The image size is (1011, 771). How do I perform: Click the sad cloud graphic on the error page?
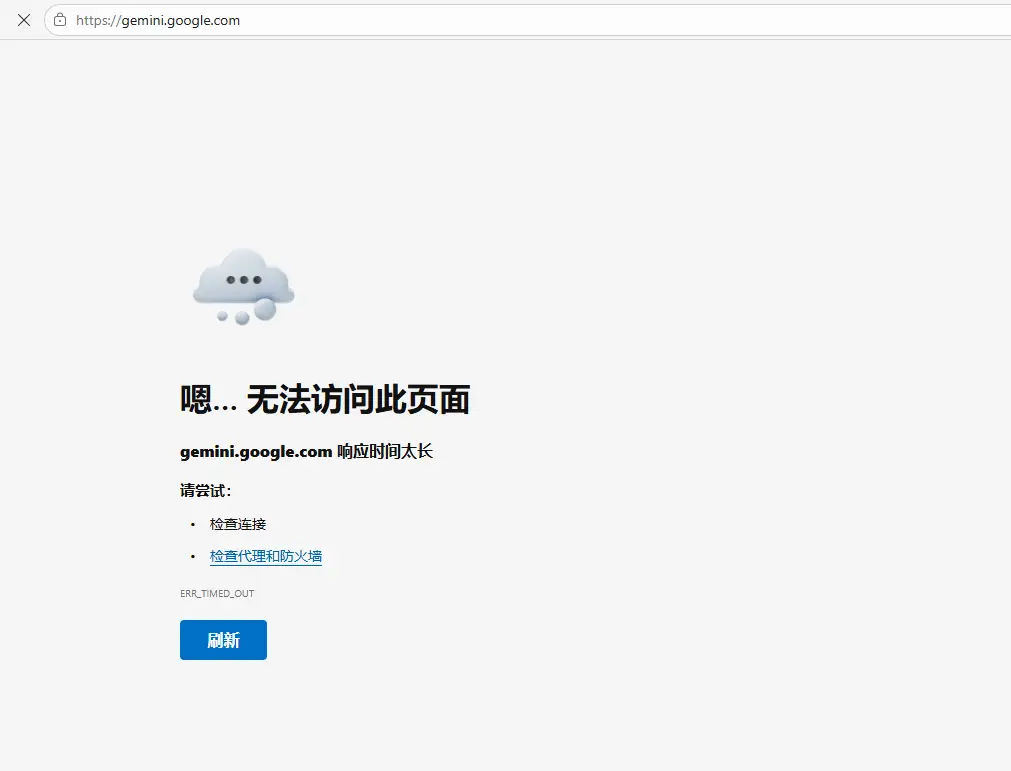coord(242,285)
